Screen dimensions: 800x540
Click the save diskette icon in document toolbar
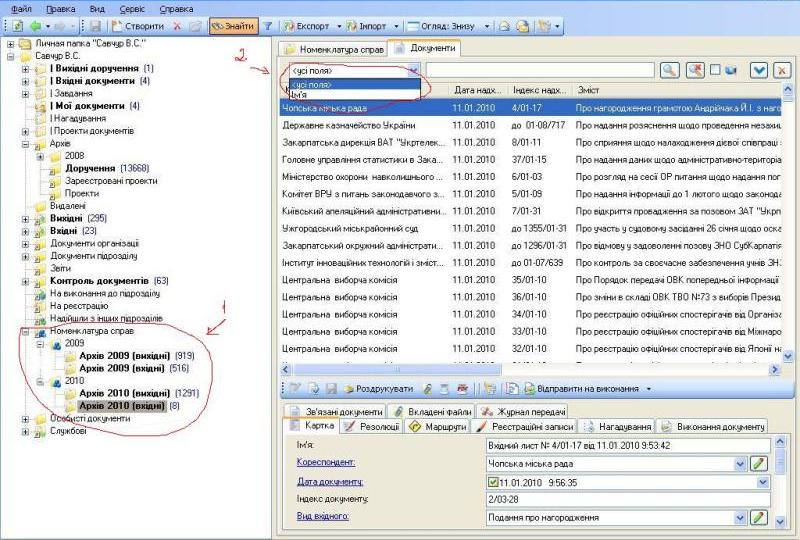(331, 389)
